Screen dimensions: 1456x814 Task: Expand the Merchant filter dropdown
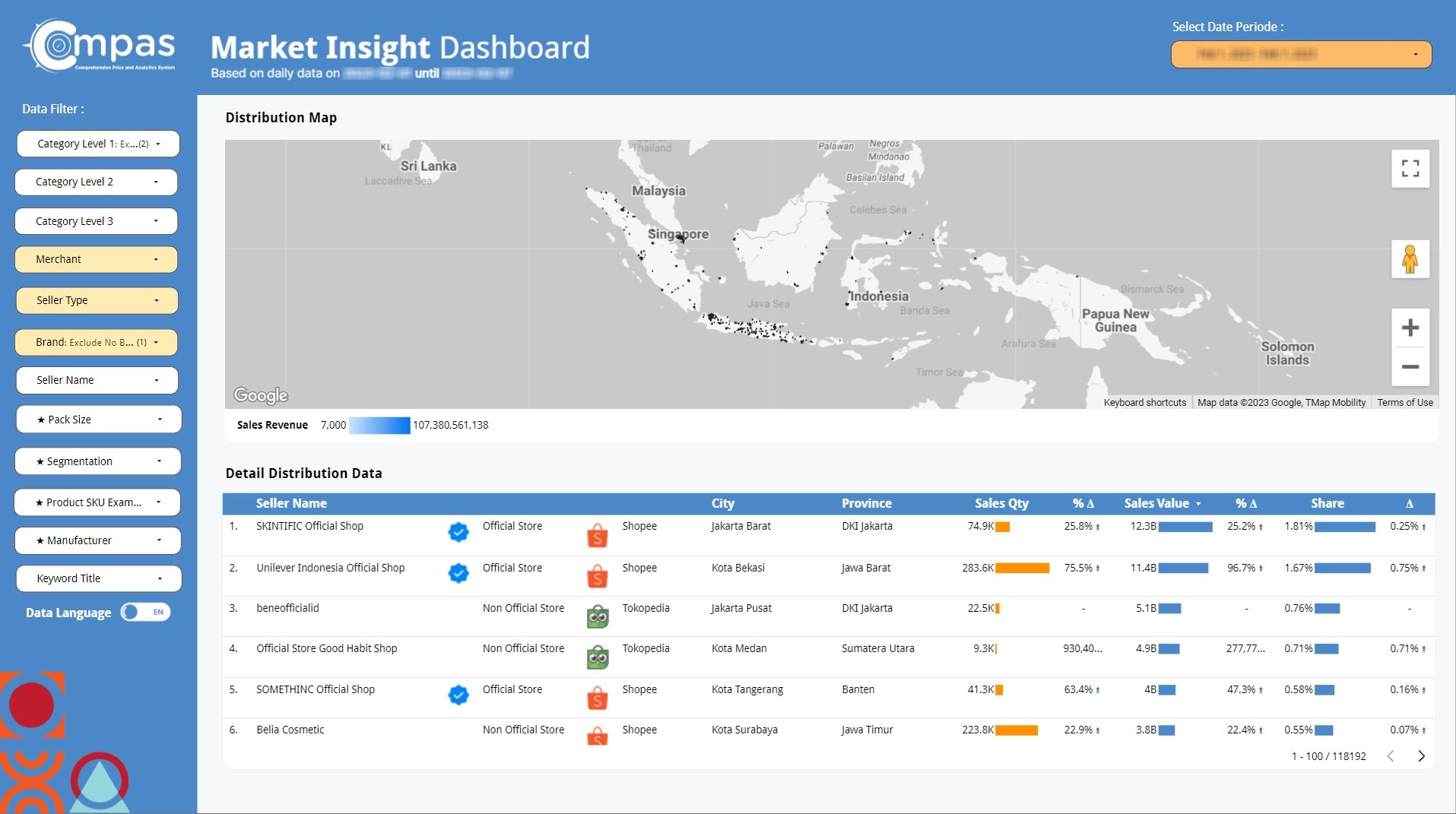pyautogui.click(x=97, y=259)
